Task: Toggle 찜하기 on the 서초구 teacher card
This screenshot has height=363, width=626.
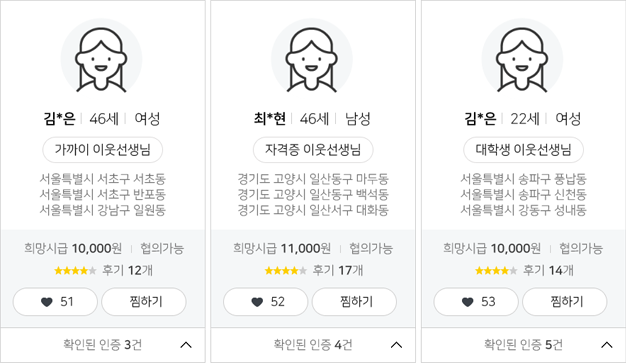Action: (x=144, y=302)
